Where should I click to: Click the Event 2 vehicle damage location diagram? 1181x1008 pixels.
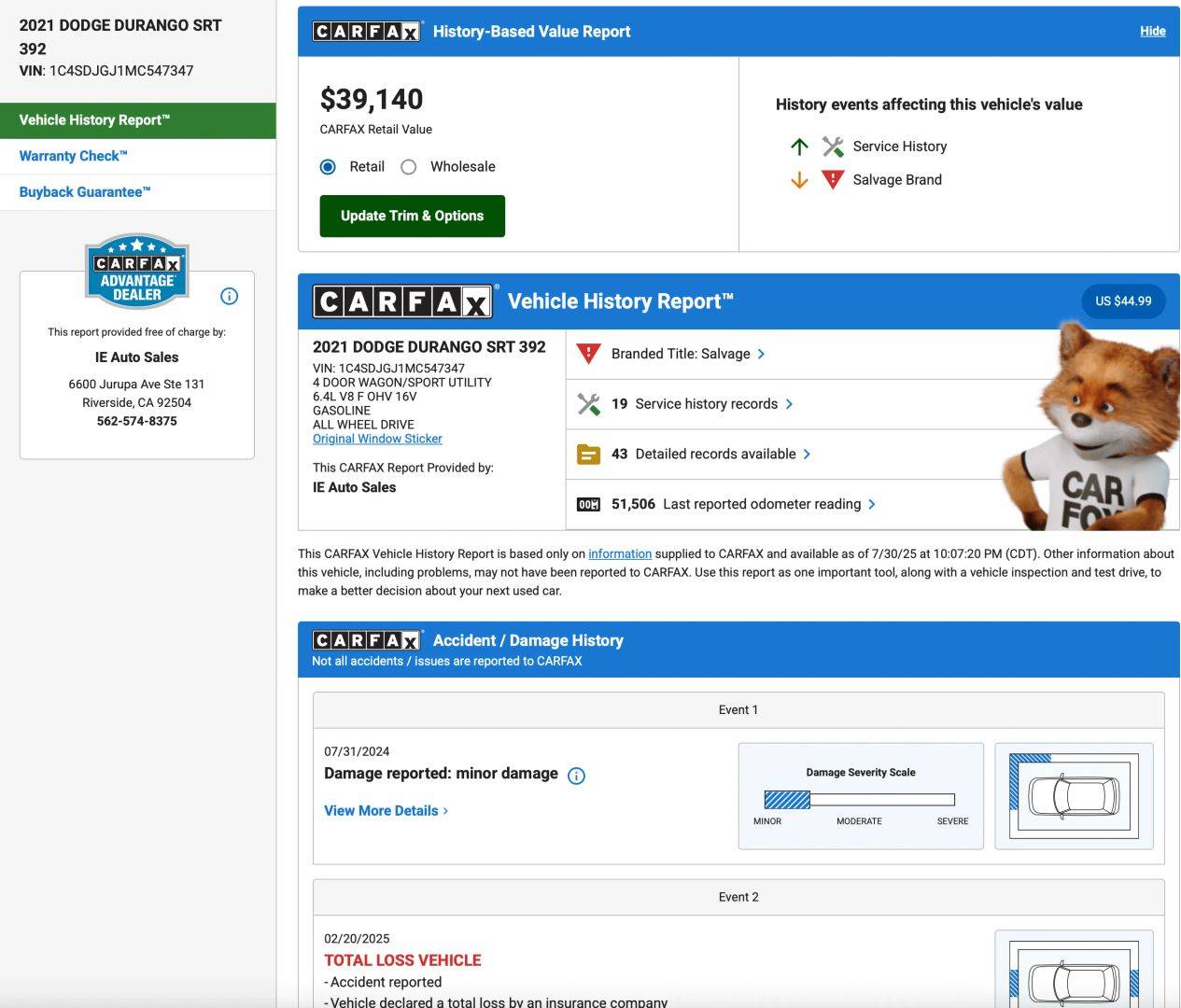[x=1074, y=969]
